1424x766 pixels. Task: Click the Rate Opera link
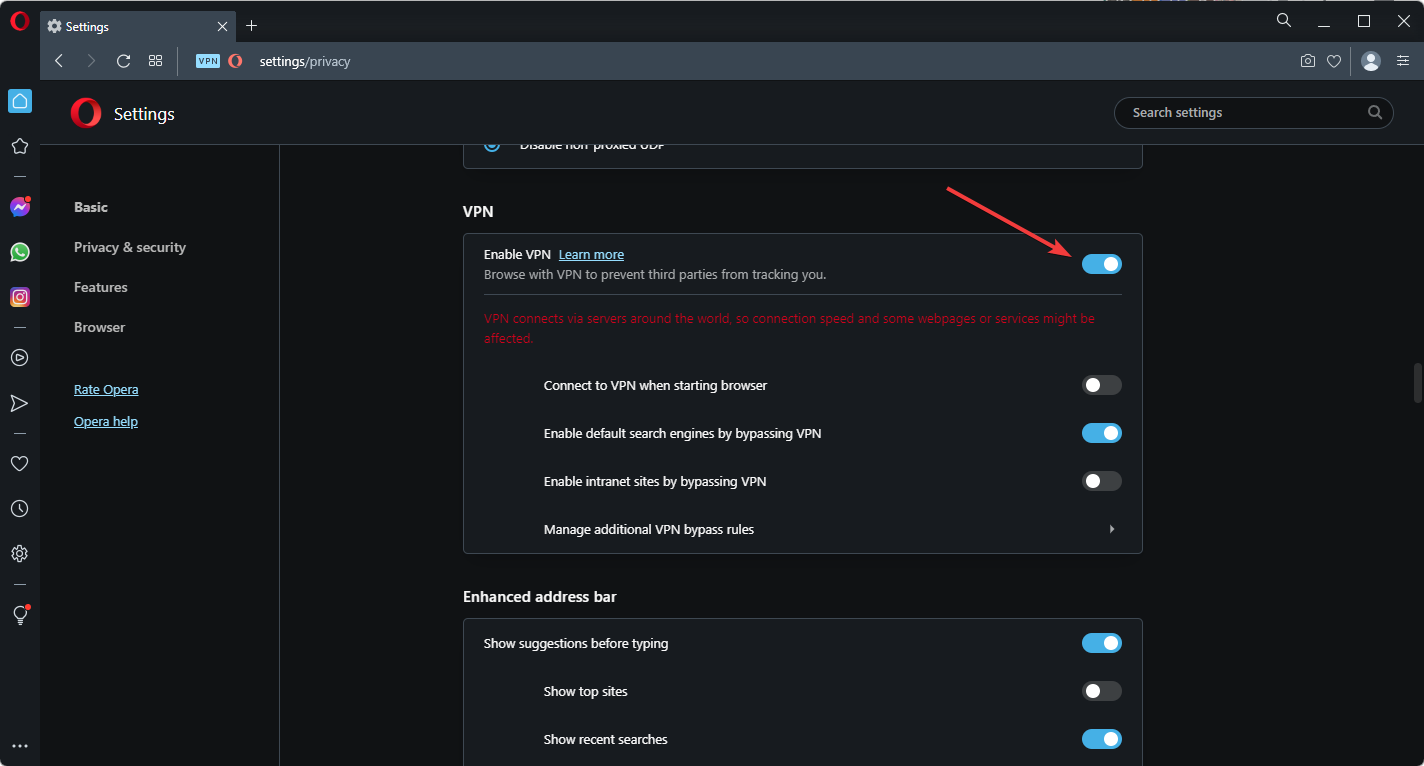coord(106,389)
